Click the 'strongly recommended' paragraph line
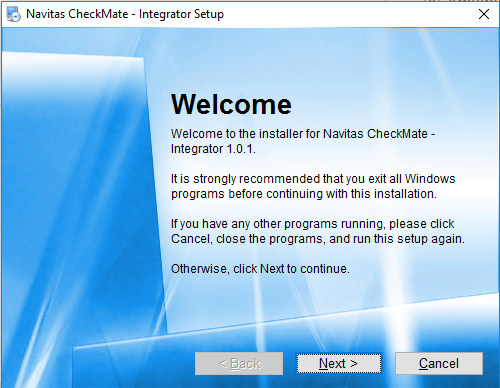Image resolution: width=500 pixels, height=388 pixels. point(313,179)
